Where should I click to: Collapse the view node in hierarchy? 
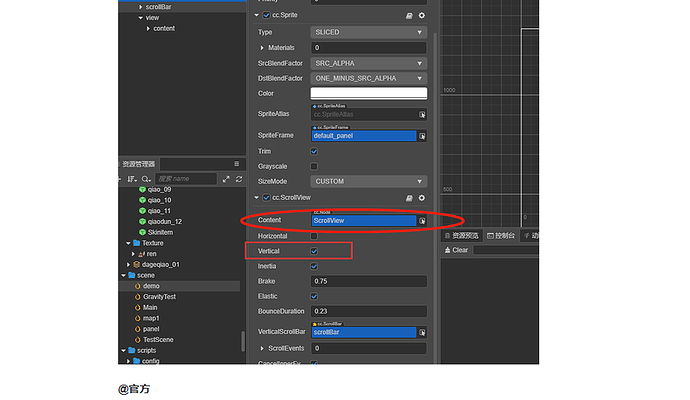click(140, 18)
